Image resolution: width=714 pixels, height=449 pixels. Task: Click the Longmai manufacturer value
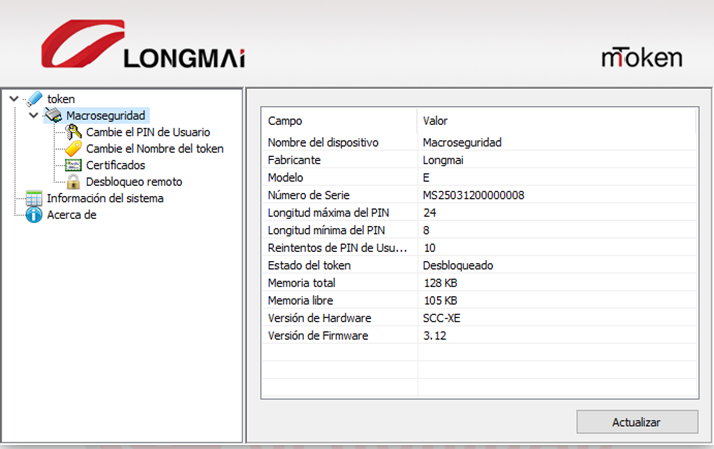(443, 160)
